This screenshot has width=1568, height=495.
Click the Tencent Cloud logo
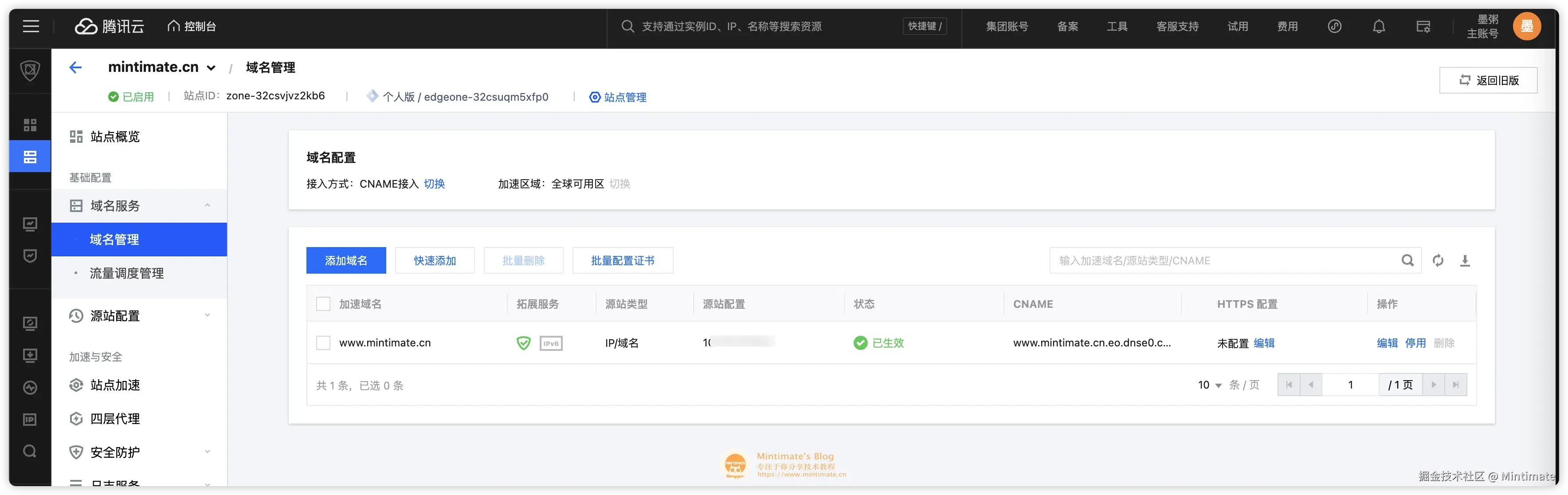coord(110,26)
